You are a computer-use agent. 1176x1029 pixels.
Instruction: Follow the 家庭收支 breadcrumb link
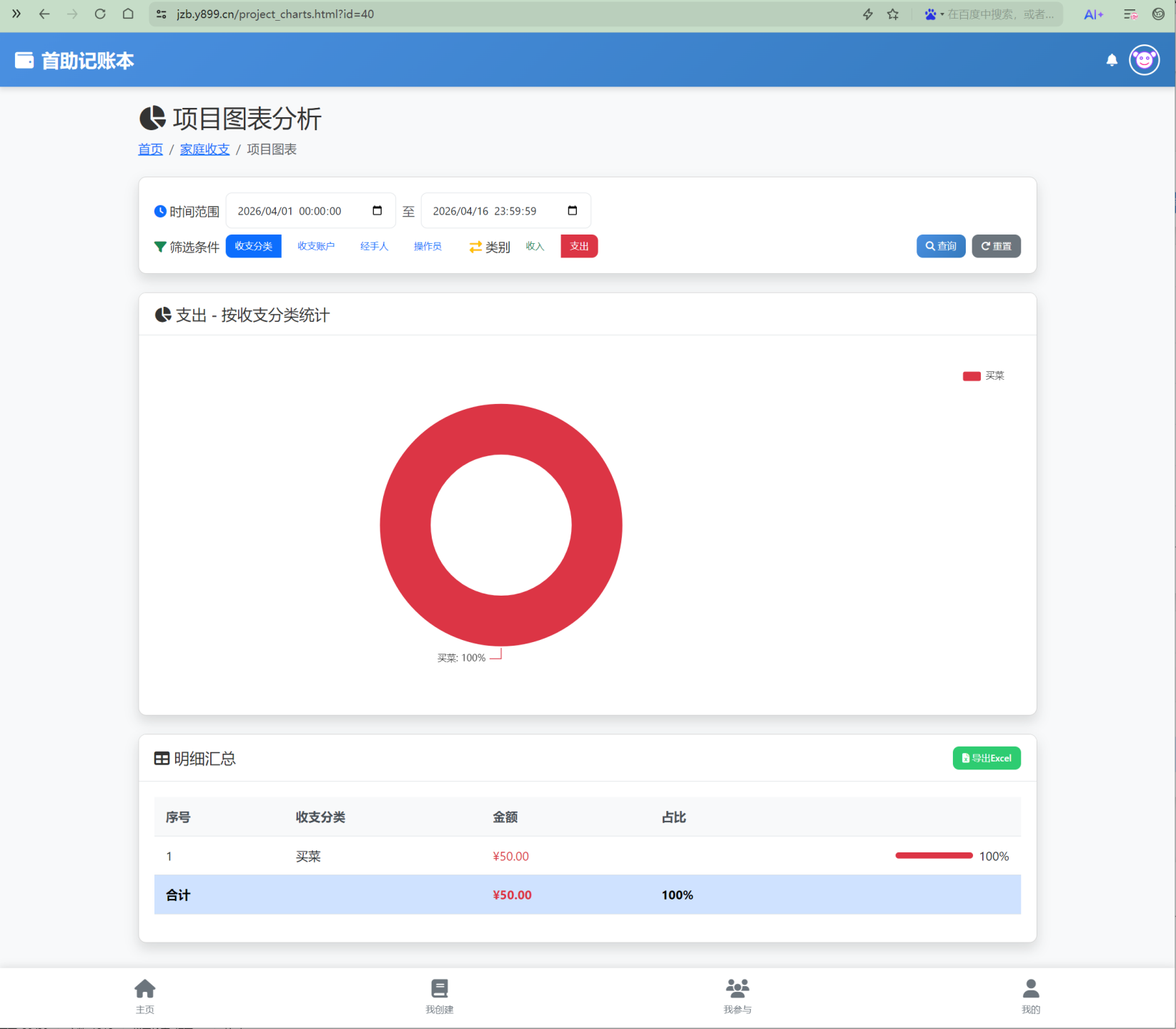(x=204, y=149)
